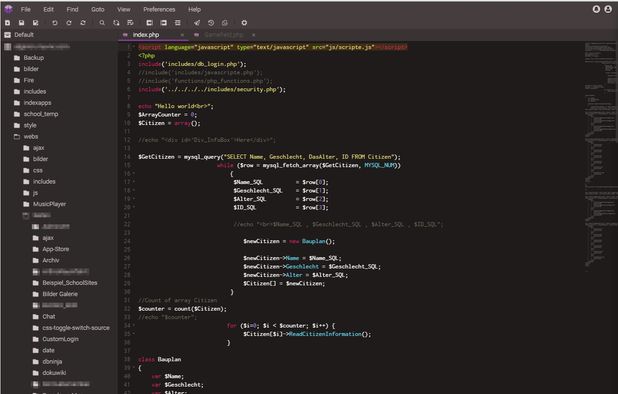Screen dimensions: 618x394
Task: Toggle the left sidebar panel icon
Action: coord(149,23)
